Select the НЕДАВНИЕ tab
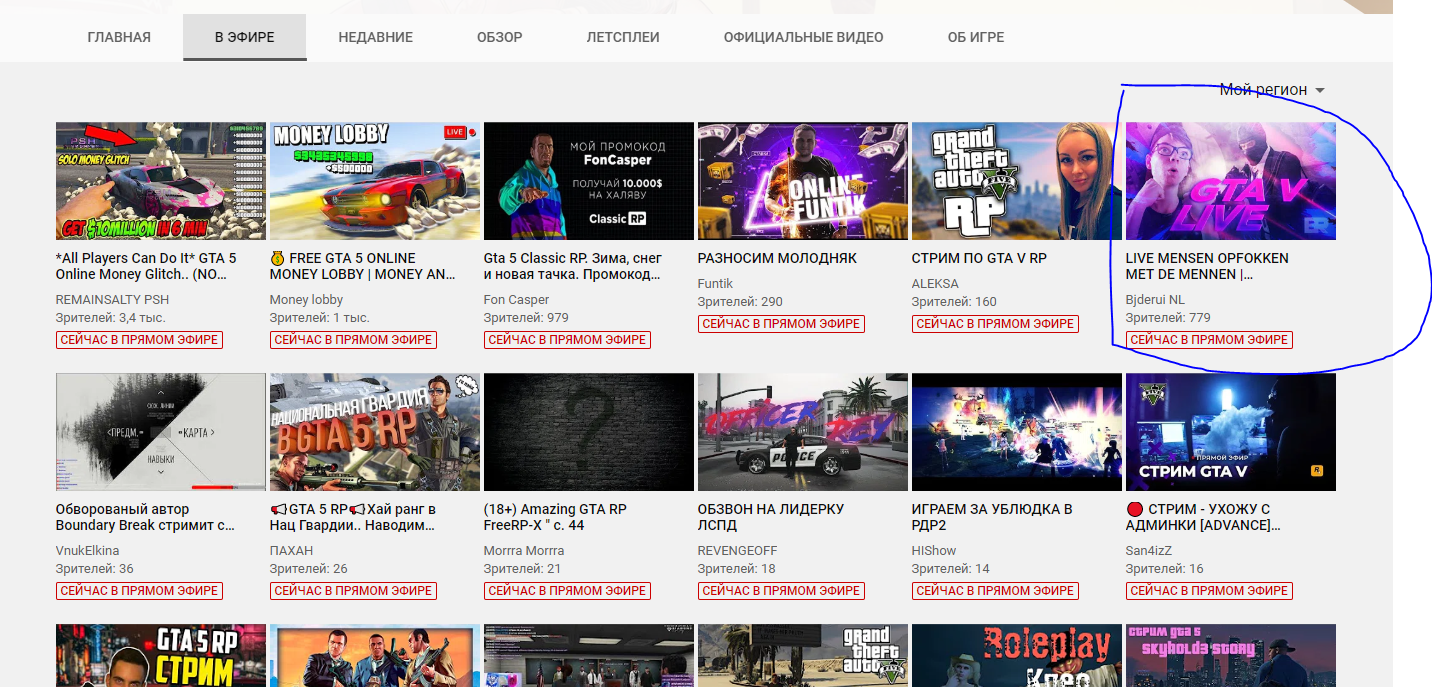This screenshot has width=1432, height=687. pyautogui.click(x=375, y=38)
